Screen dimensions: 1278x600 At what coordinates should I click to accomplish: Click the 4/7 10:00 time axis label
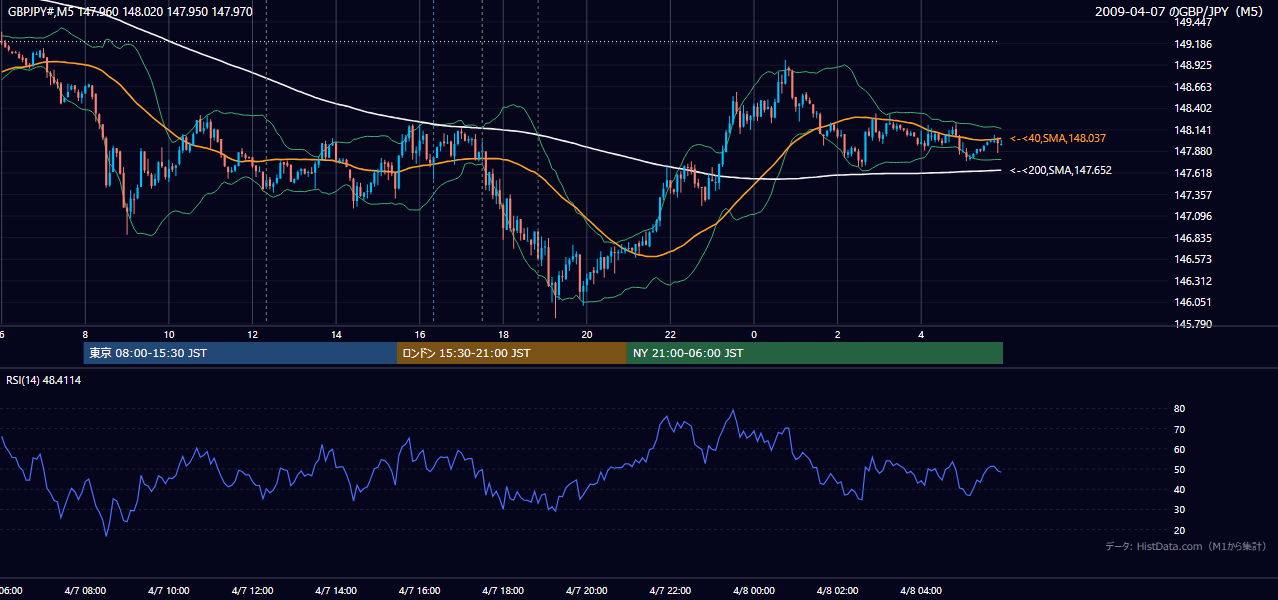(x=168, y=590)
